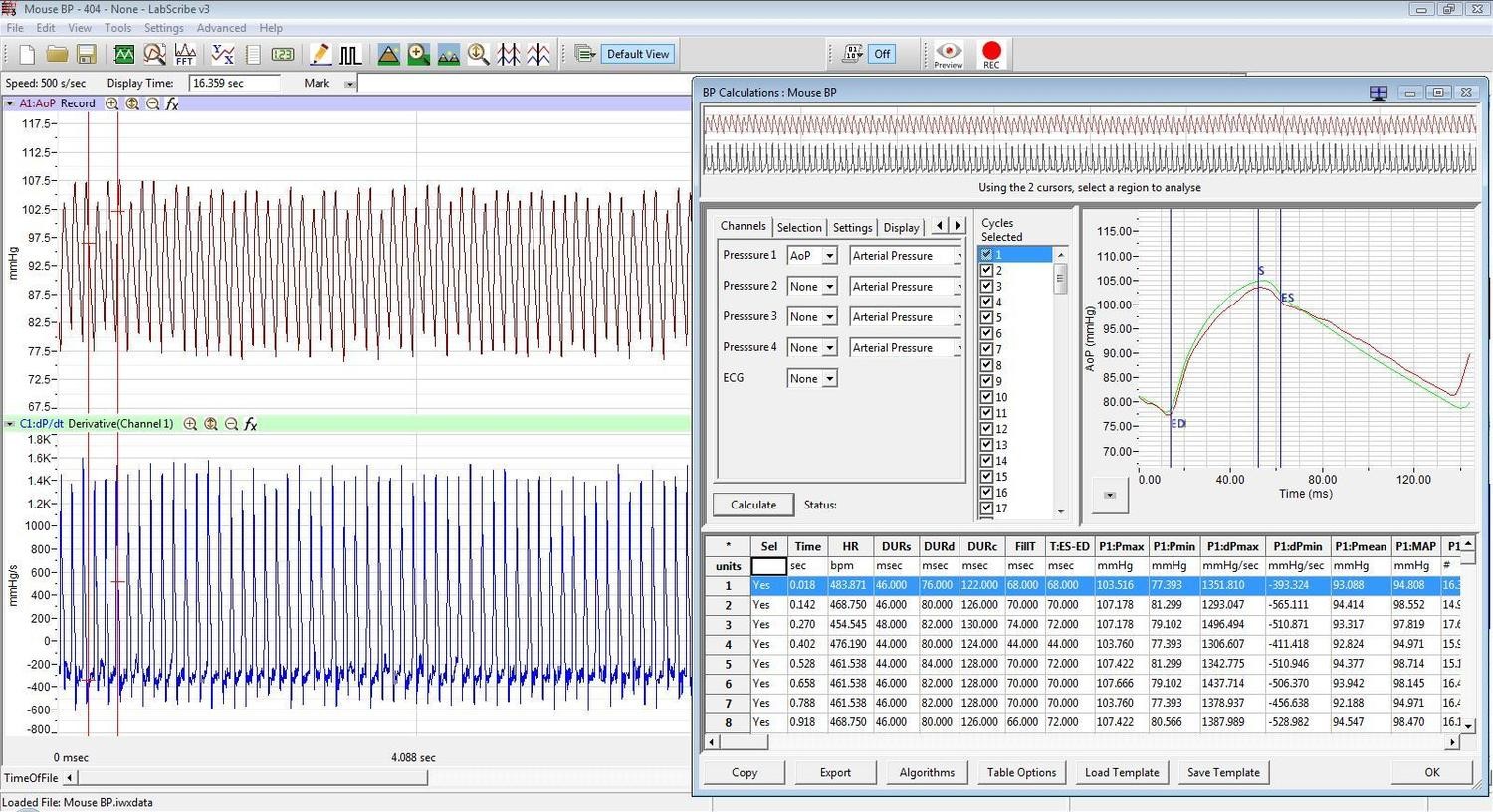The image size is (1493, 812).
Task: Switch to the Selection tab
Action: (799, 227)
